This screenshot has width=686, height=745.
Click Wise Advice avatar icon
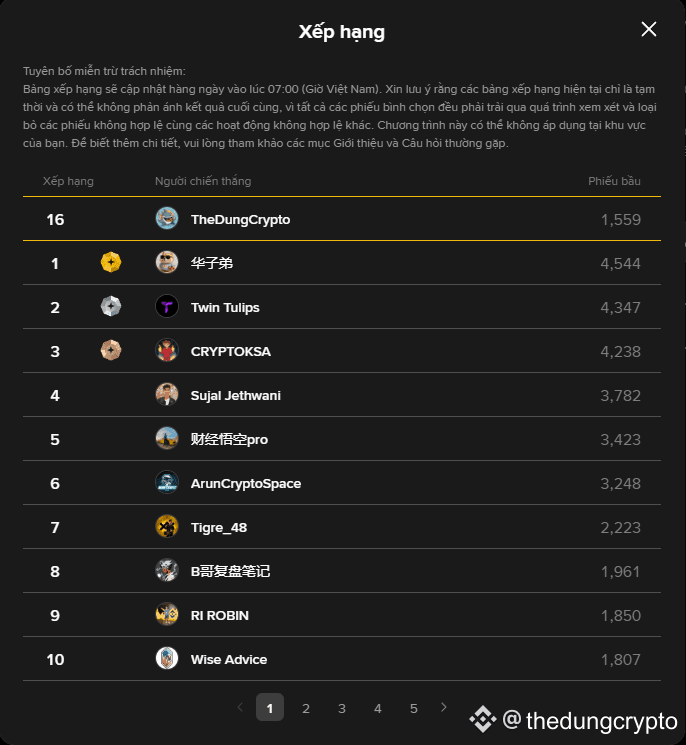[167, 659]
